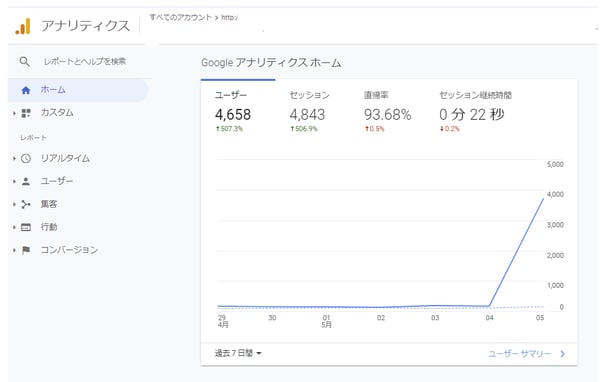Click the レポート section label
Viewport: 600px width, 382px height.
[x=33, y=137]
